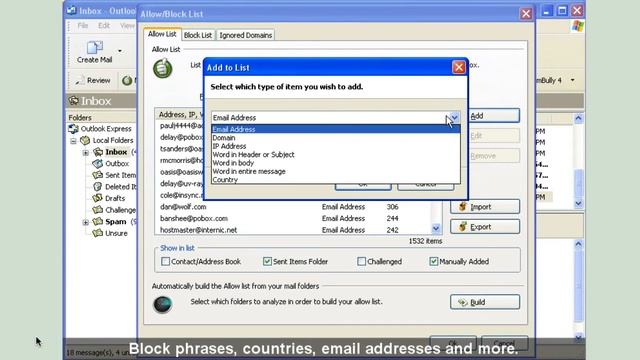Select Email Address in the dropdown list

(x=336, y=129)
